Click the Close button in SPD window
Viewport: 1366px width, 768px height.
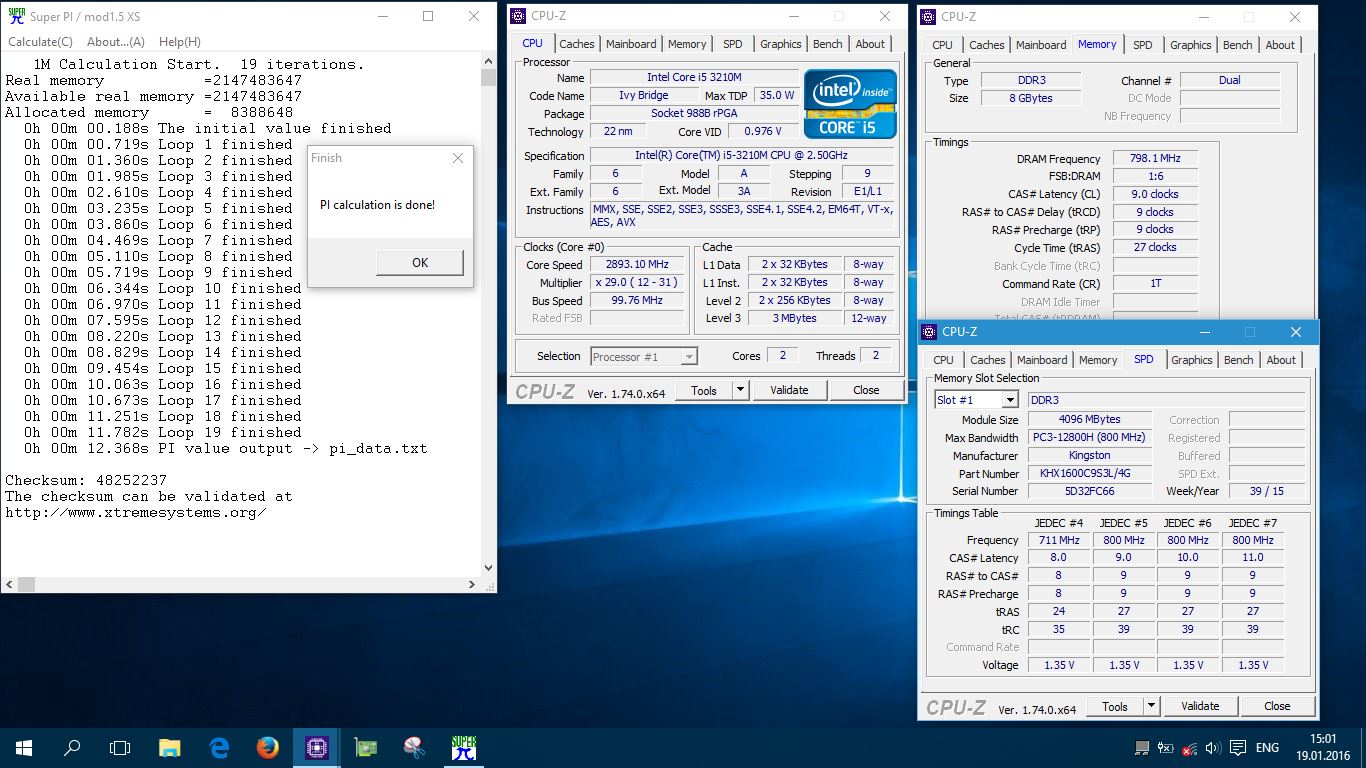click(1277, 706)
